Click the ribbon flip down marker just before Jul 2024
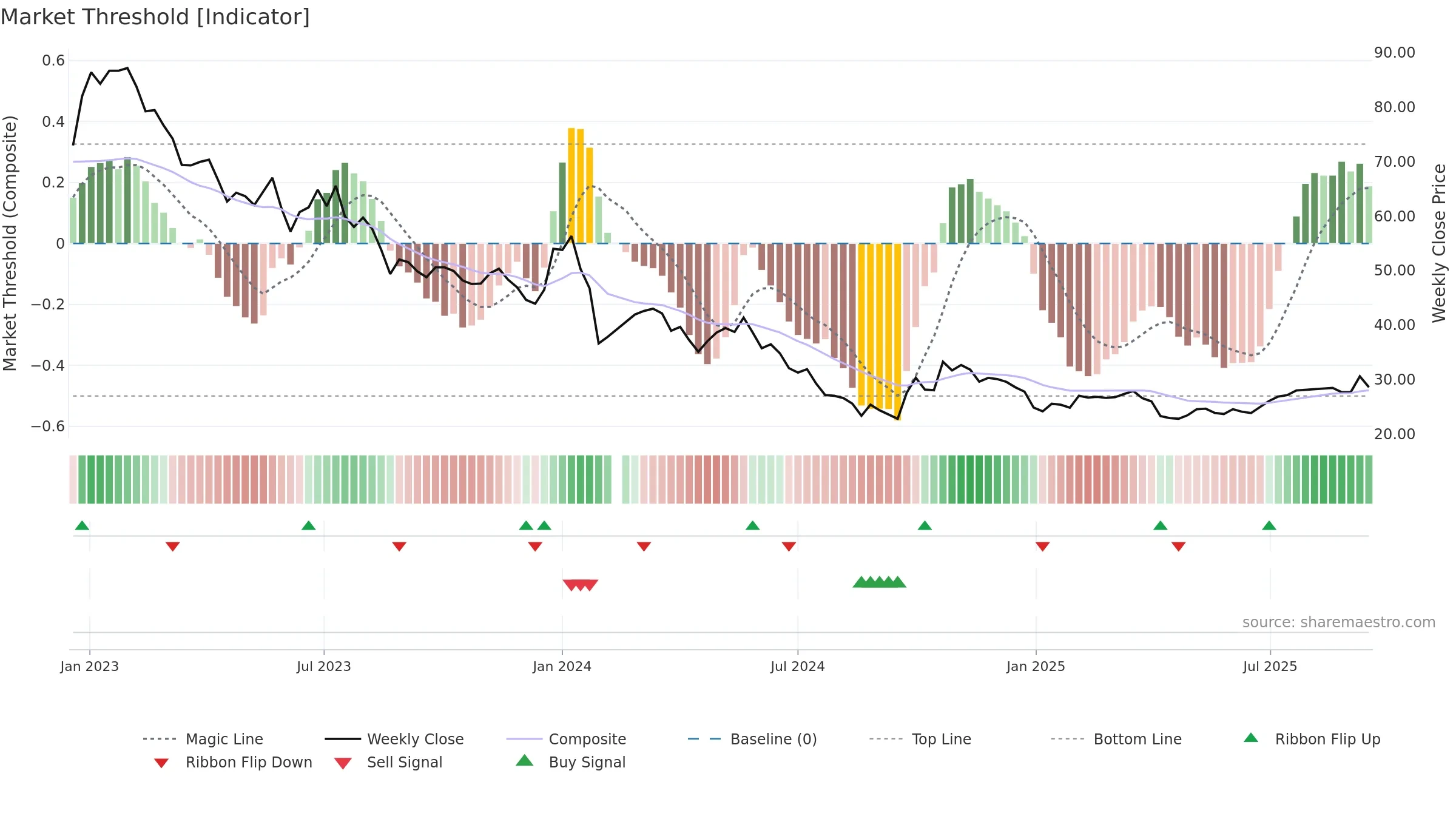Image resolution: width=1456 pixels, height=819 pixels. tap(789, 547)
